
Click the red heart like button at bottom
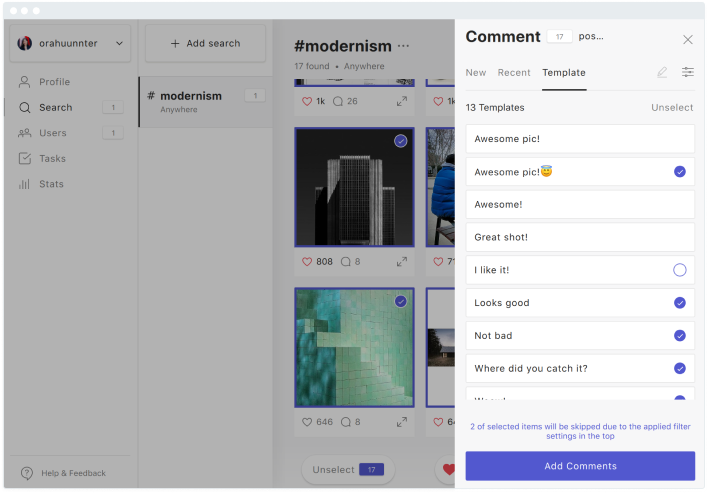[448, 470]
